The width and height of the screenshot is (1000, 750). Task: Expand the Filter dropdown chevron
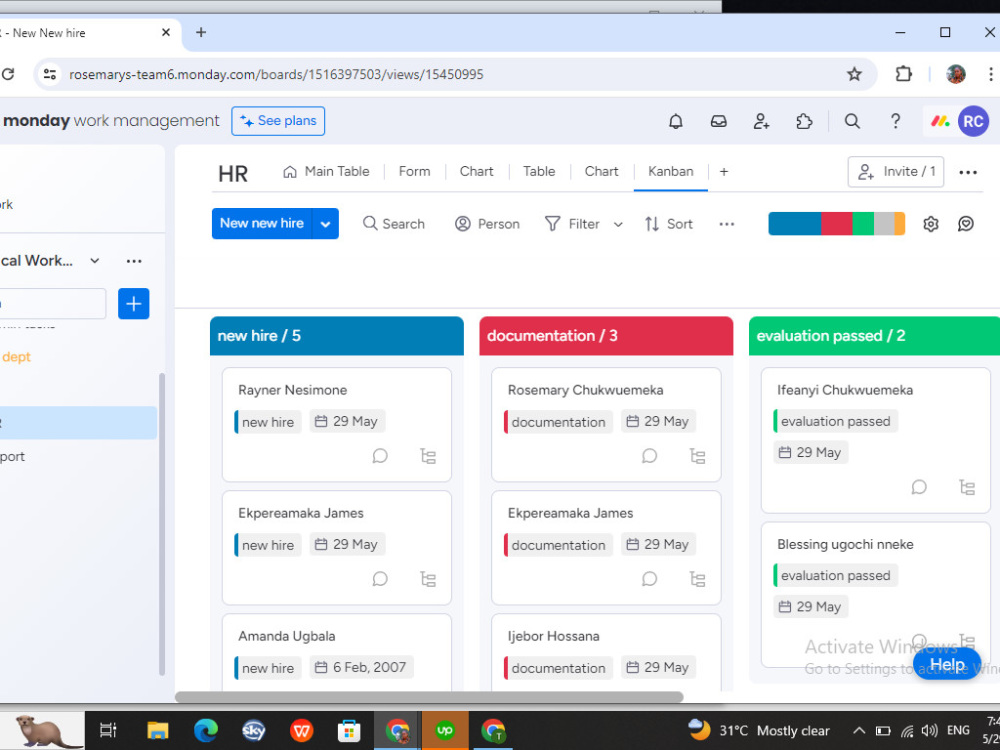pos(618,224)
